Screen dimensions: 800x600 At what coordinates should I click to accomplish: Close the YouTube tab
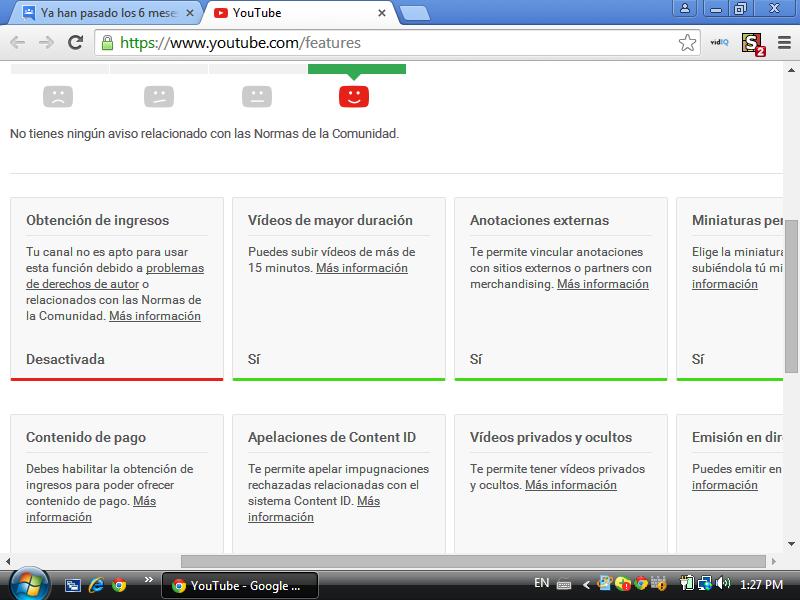(x=382, y=13)
